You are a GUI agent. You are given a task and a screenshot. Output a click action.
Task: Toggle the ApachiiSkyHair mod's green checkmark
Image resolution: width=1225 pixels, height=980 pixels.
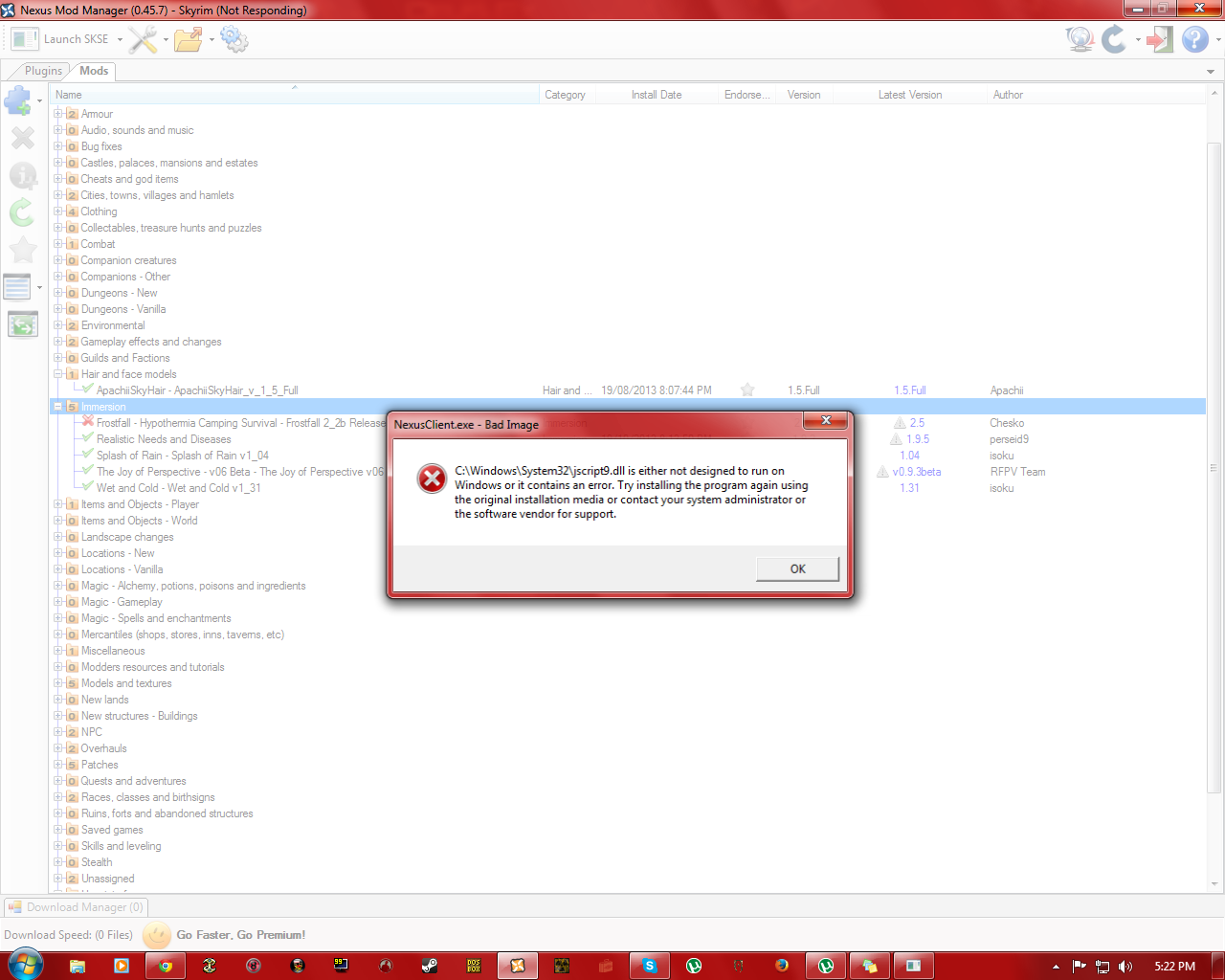88,390
